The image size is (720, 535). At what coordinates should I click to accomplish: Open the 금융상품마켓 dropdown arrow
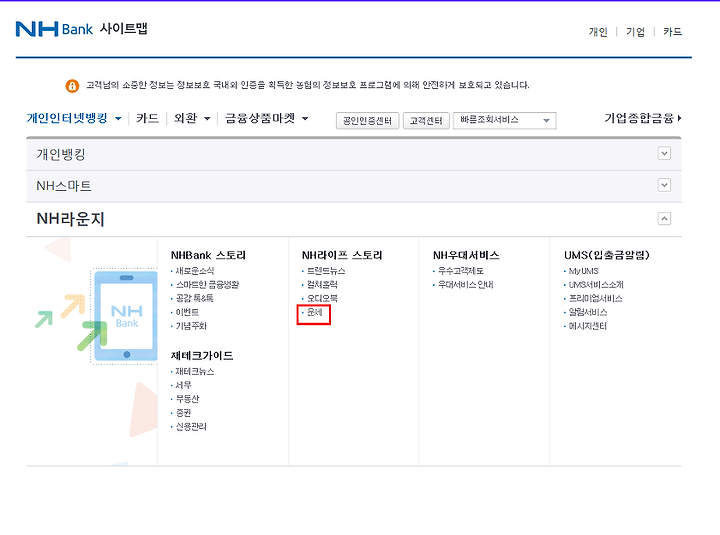(305, 119)
